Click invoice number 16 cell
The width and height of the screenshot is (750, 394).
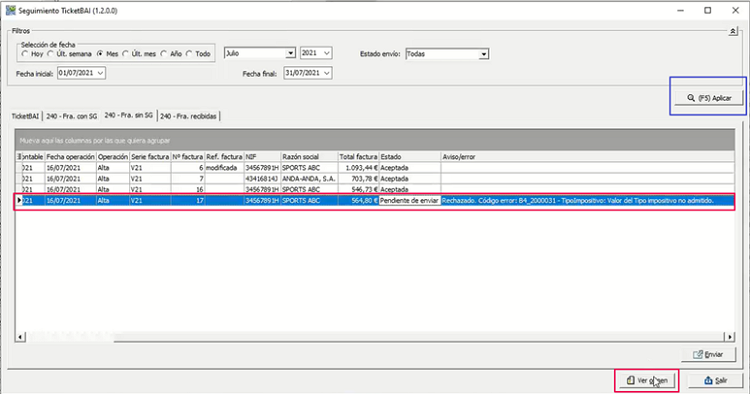(188, 189)
